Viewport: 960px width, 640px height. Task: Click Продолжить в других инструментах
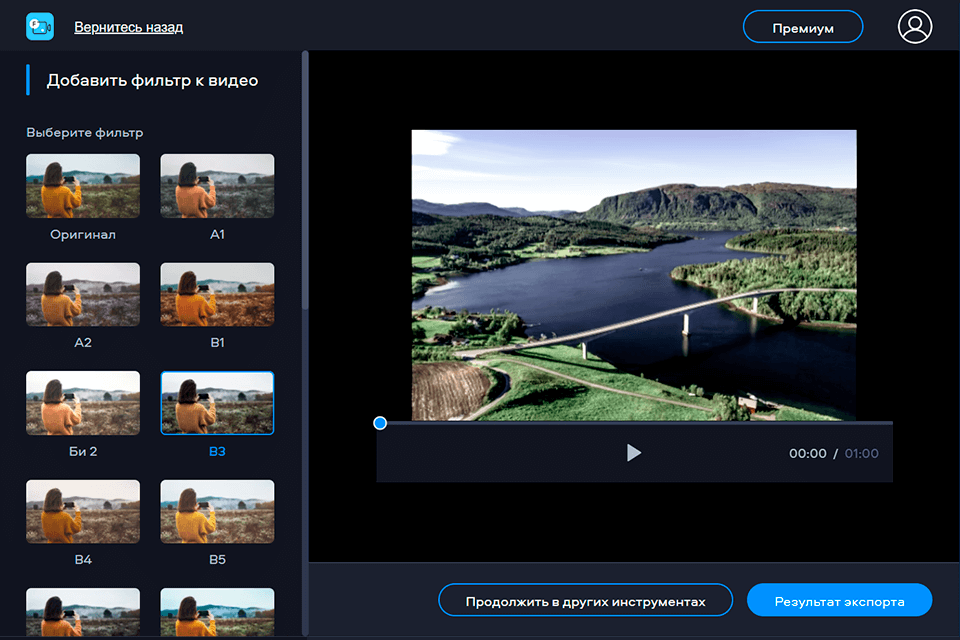(x=585, y=601)
